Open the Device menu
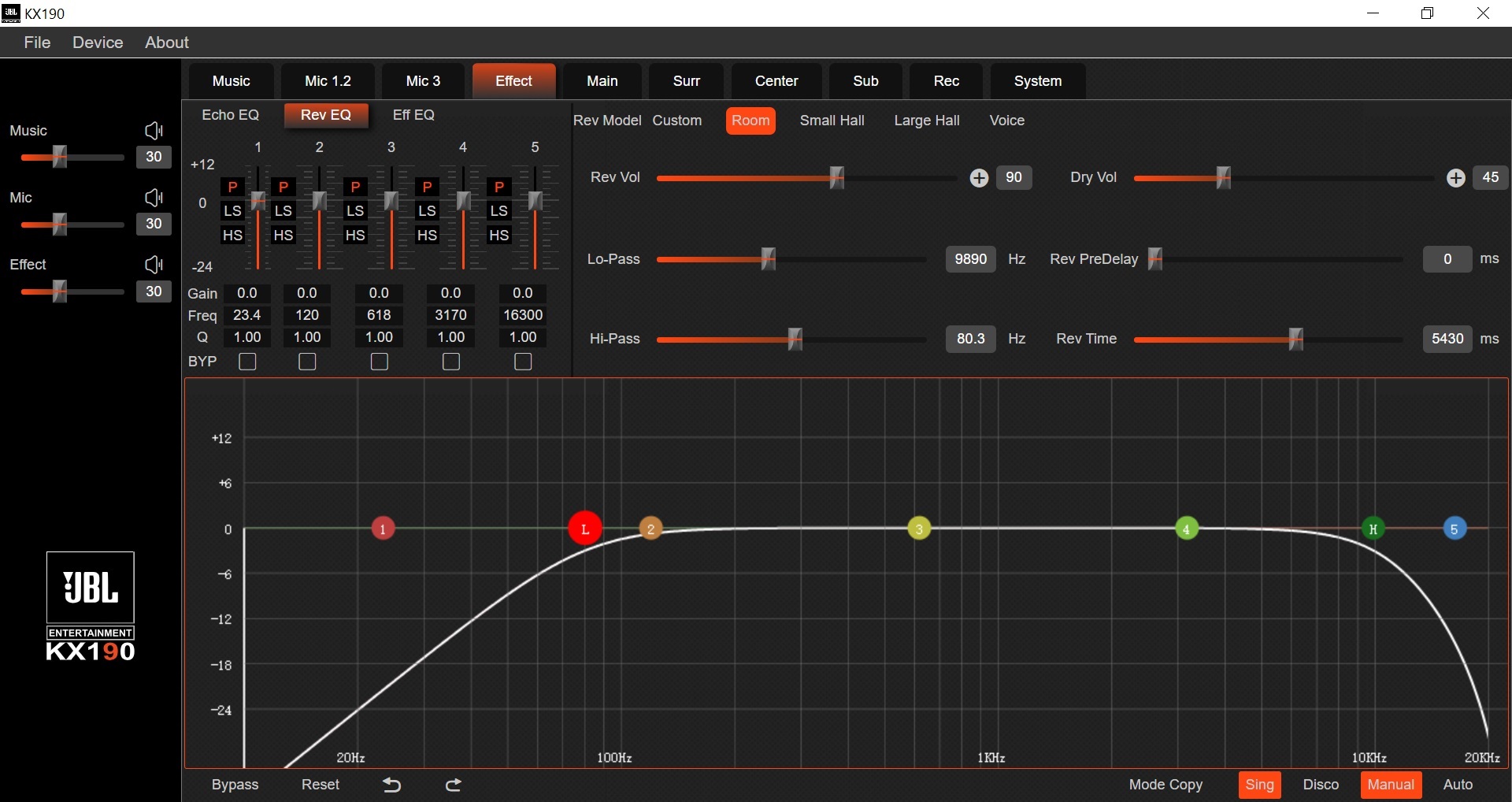This screenshot has height=802, width=1512. (98, 43)
